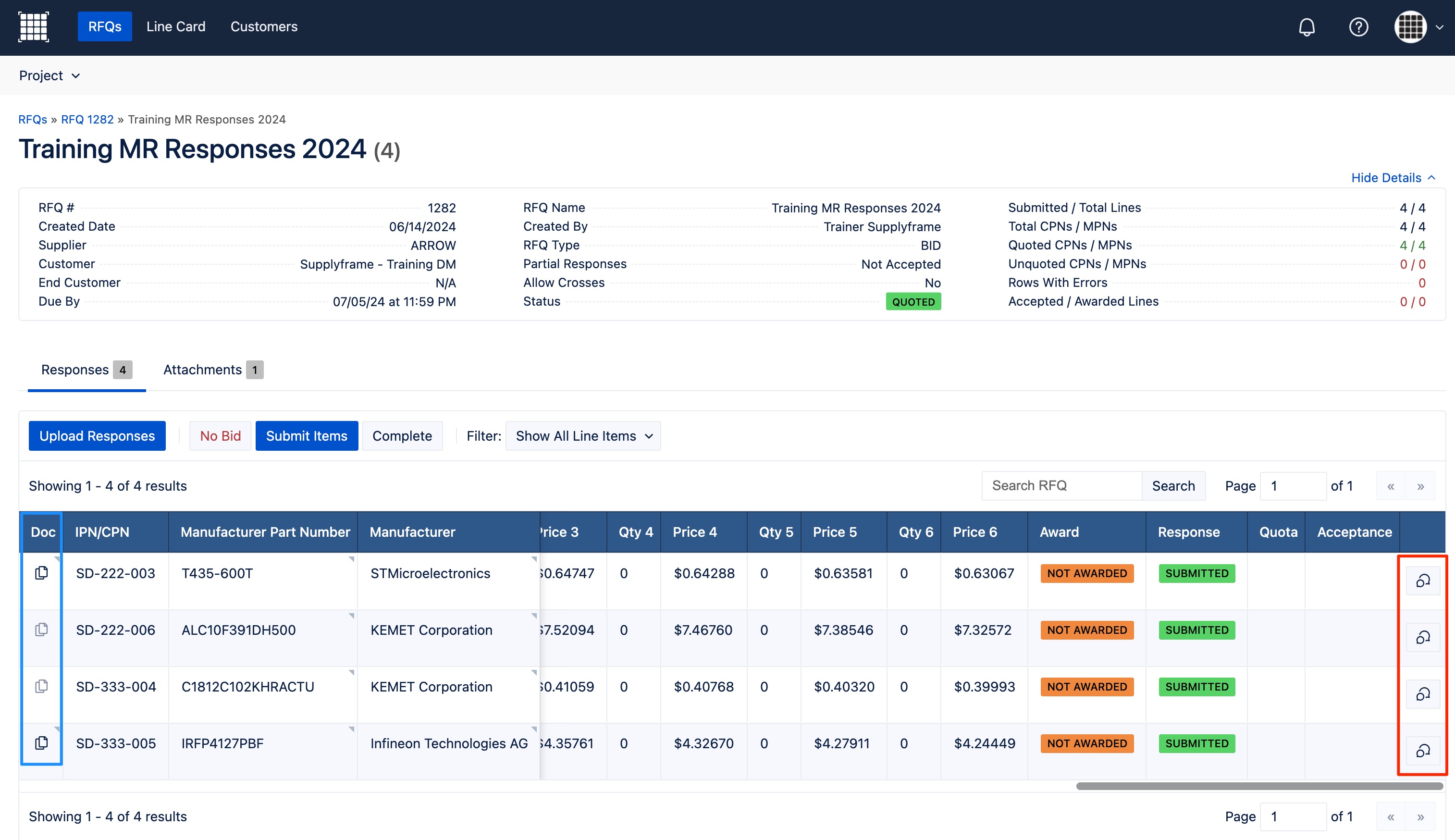This screenshot has width=1455, height=840.
Task: Sort by Manufacturer column header
Action: click(x=449, y=532)
